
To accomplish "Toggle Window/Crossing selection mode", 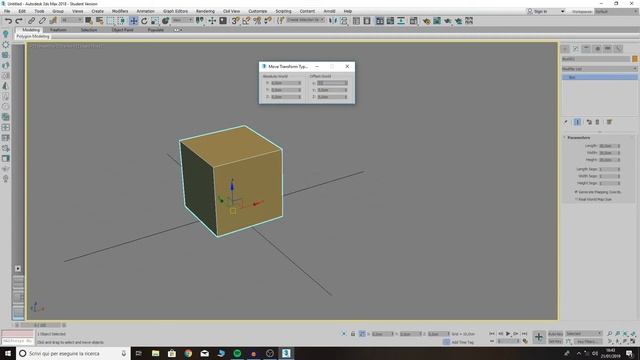I will click(x=122, y=21).
